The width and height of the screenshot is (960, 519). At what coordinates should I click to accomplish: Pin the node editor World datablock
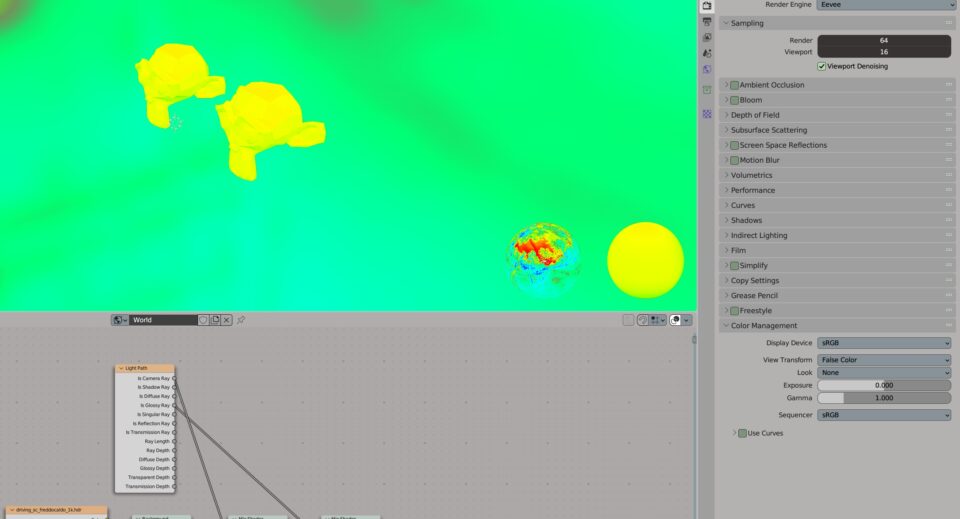coord(241,320)
